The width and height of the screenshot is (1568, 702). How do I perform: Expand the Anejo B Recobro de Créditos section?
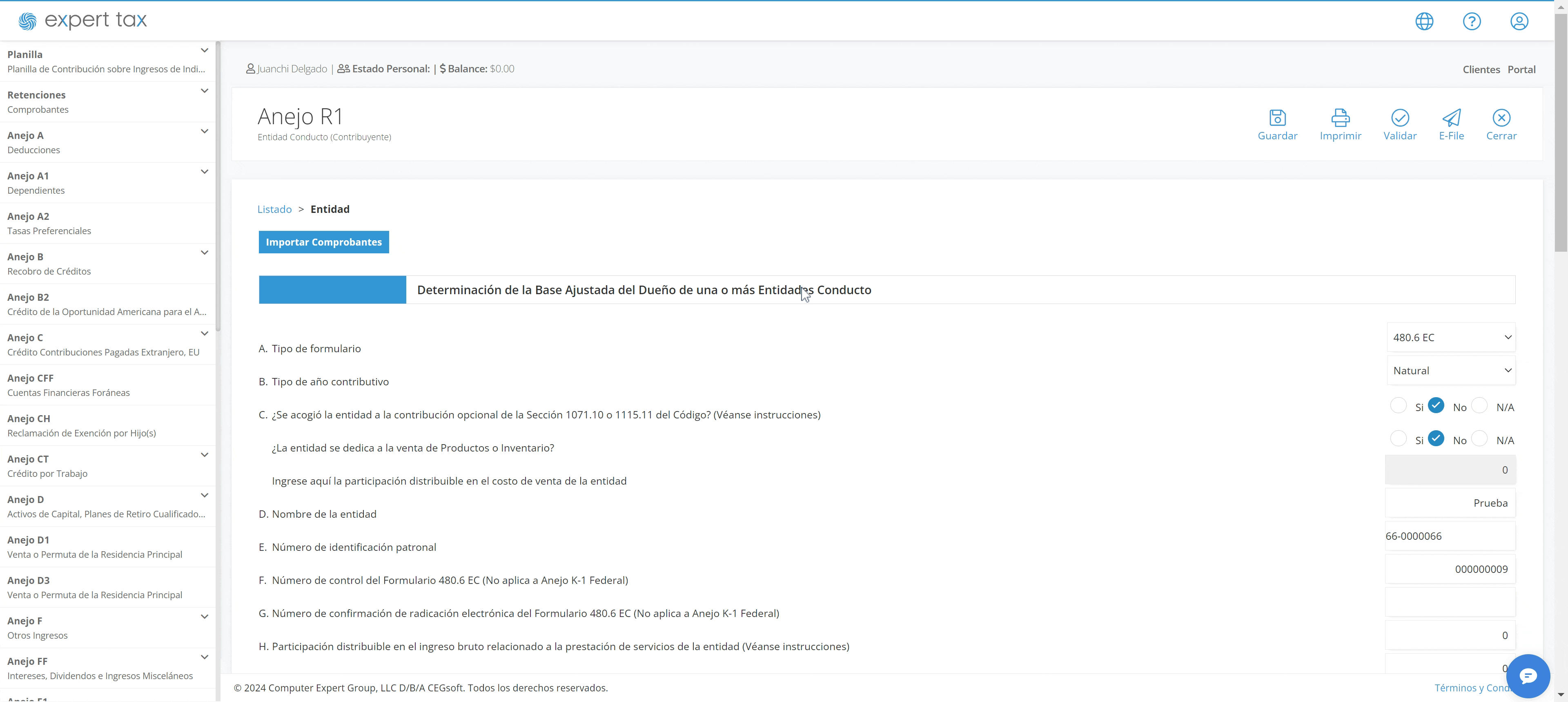[x=205, y=253]
